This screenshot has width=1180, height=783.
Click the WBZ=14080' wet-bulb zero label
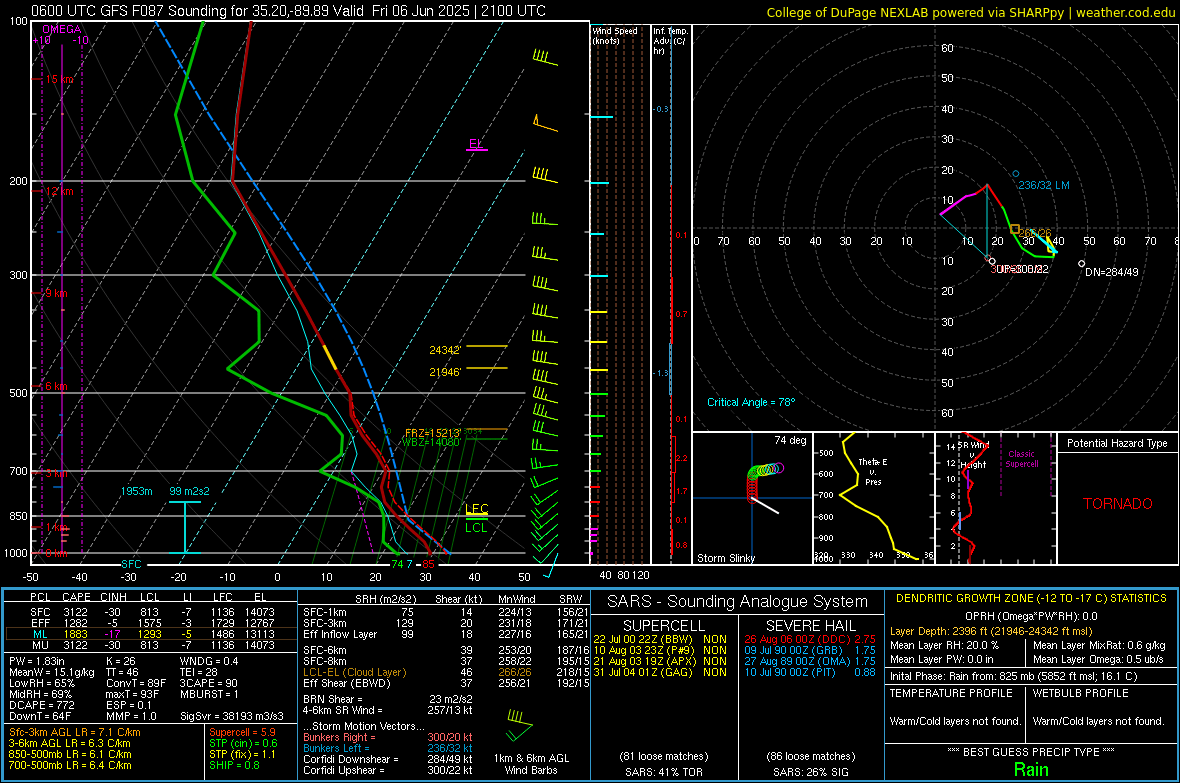pos(430,443)
